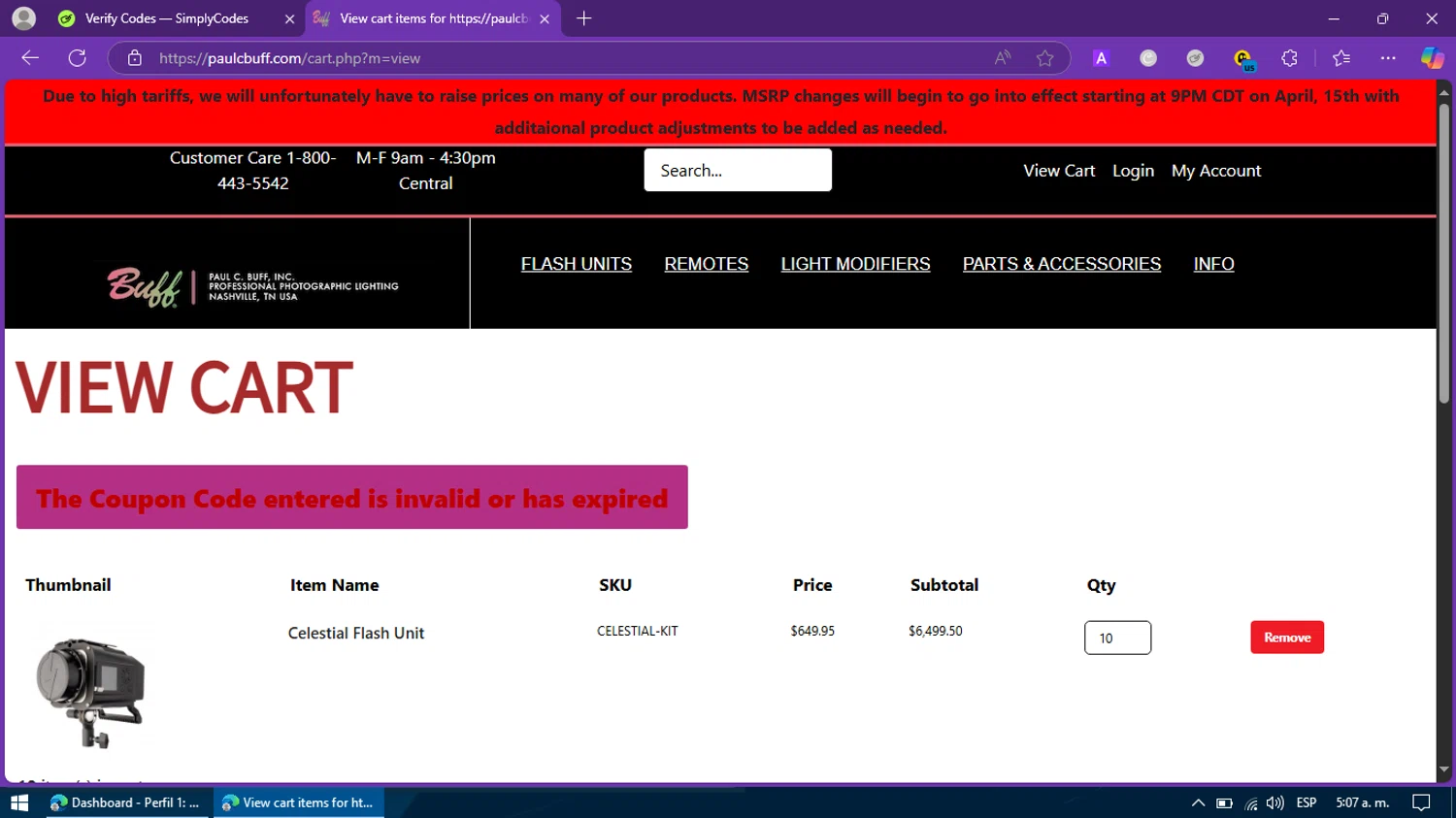Viewport: 1456px width, 818px height.
Task: Open the Celestial Flash Unit item name
Action: [x=356, y=633]
